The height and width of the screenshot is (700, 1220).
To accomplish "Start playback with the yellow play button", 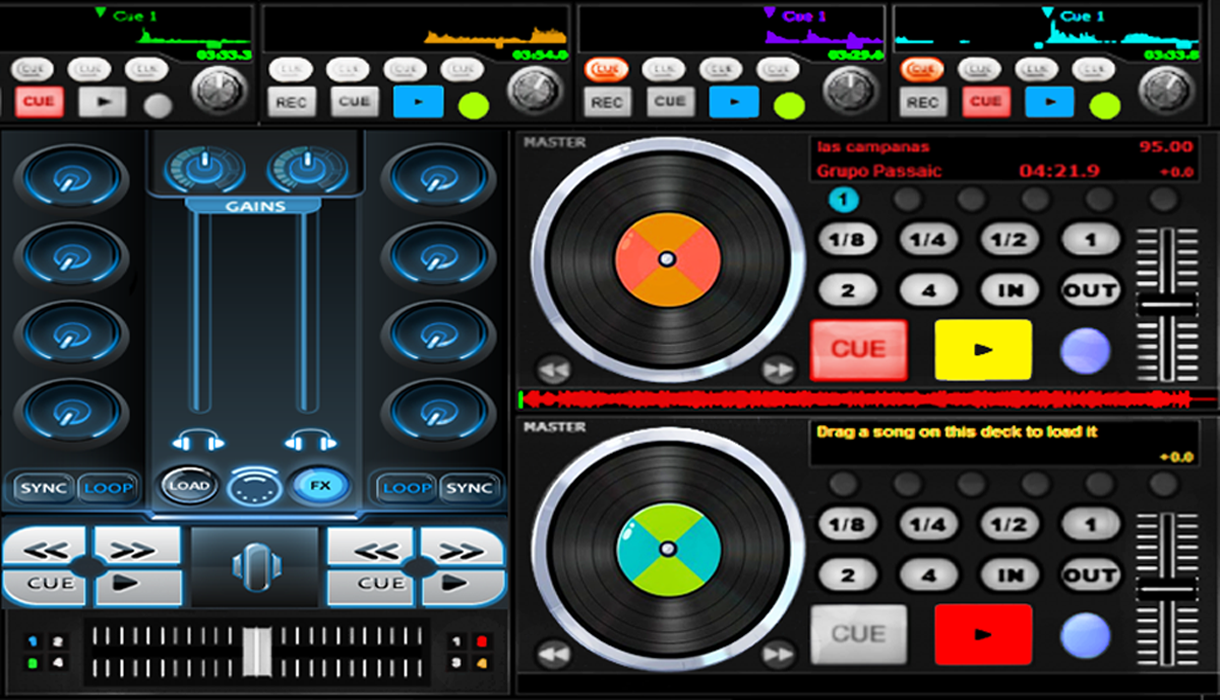I will (x=982, y=350).
